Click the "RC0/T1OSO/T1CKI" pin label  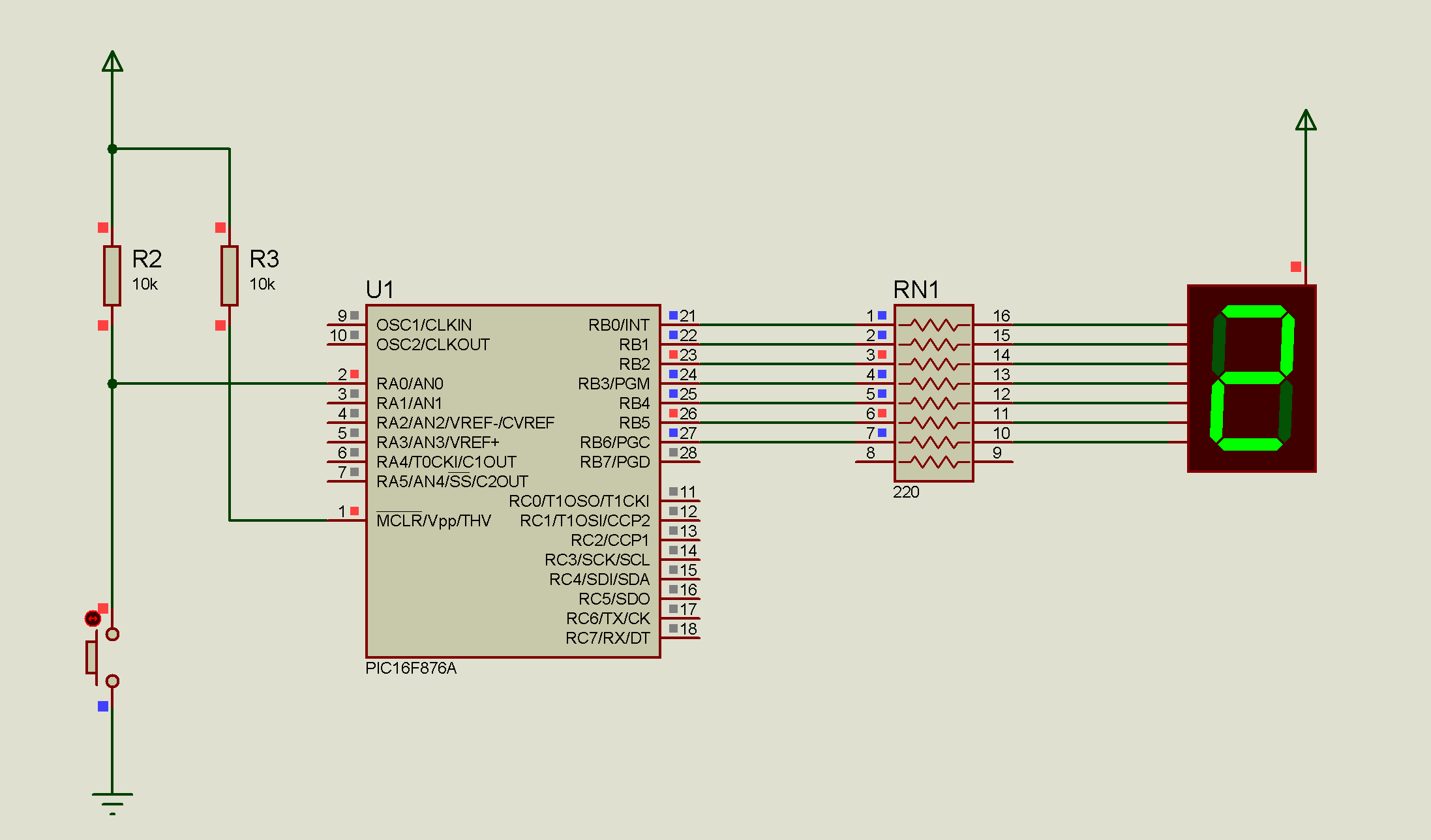[x=579, y=501]
